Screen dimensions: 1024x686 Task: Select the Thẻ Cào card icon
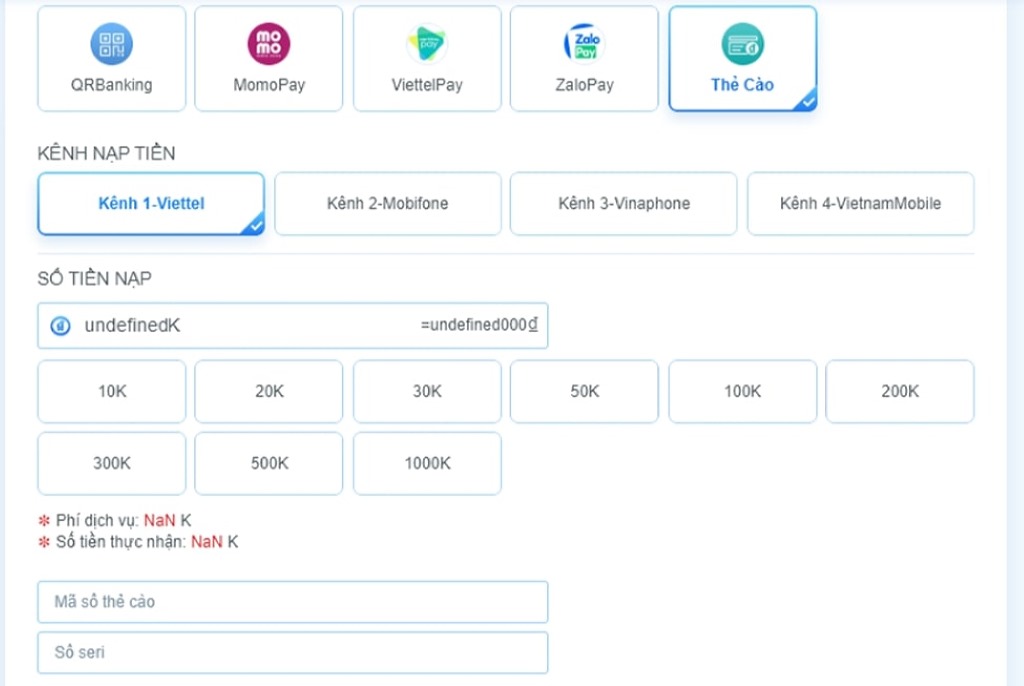[x=742, y=44]
